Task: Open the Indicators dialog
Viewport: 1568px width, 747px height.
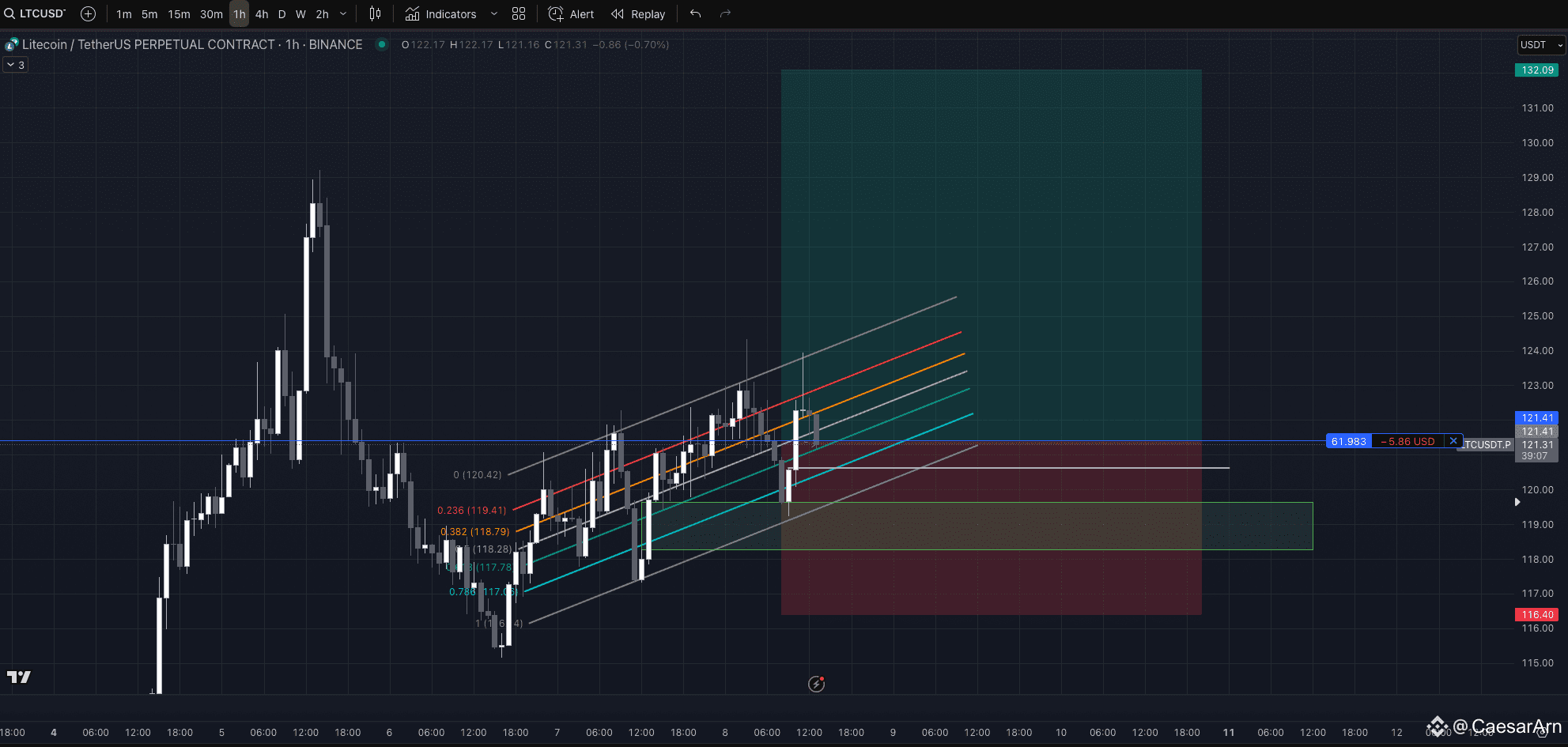Action: [440, 14]
